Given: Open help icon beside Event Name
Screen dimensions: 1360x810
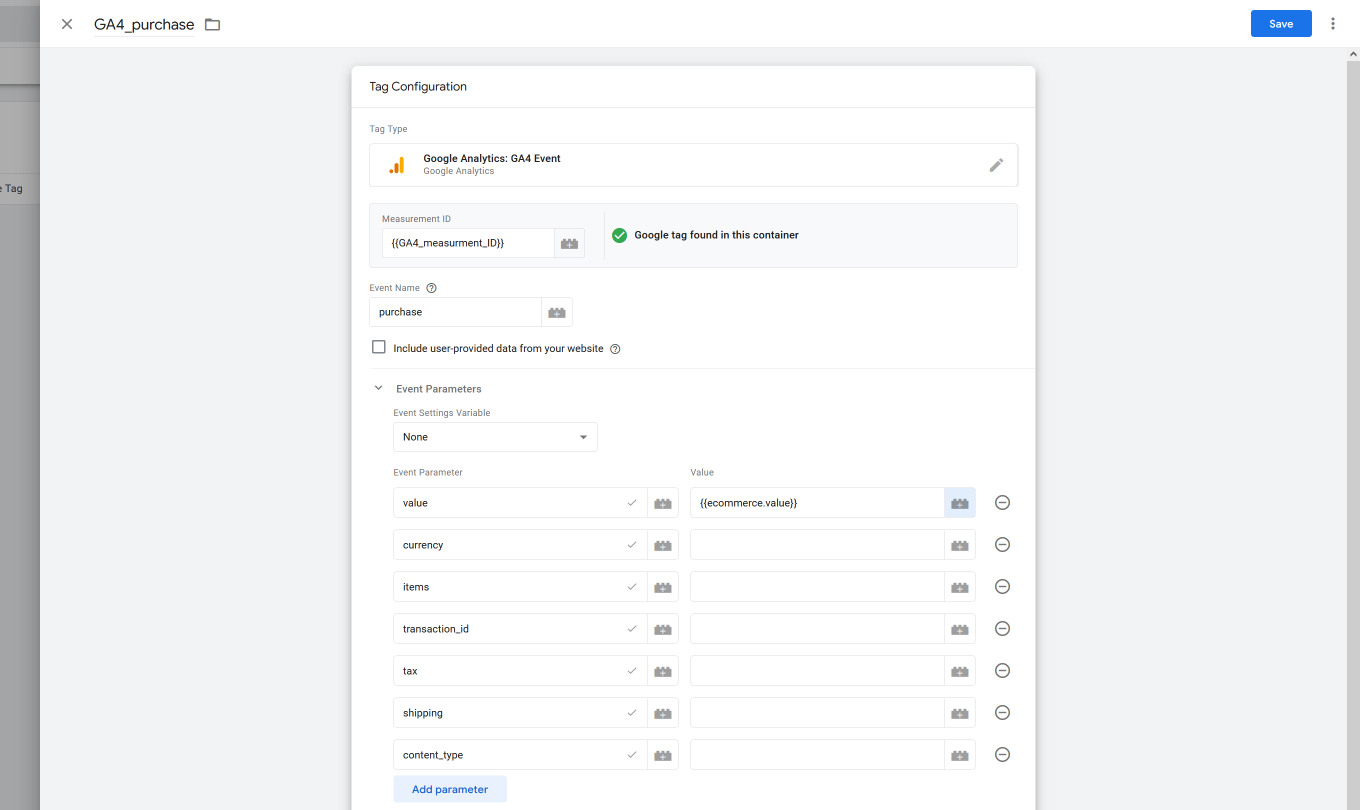Looking at the screenshot, I should click(432, 288).
